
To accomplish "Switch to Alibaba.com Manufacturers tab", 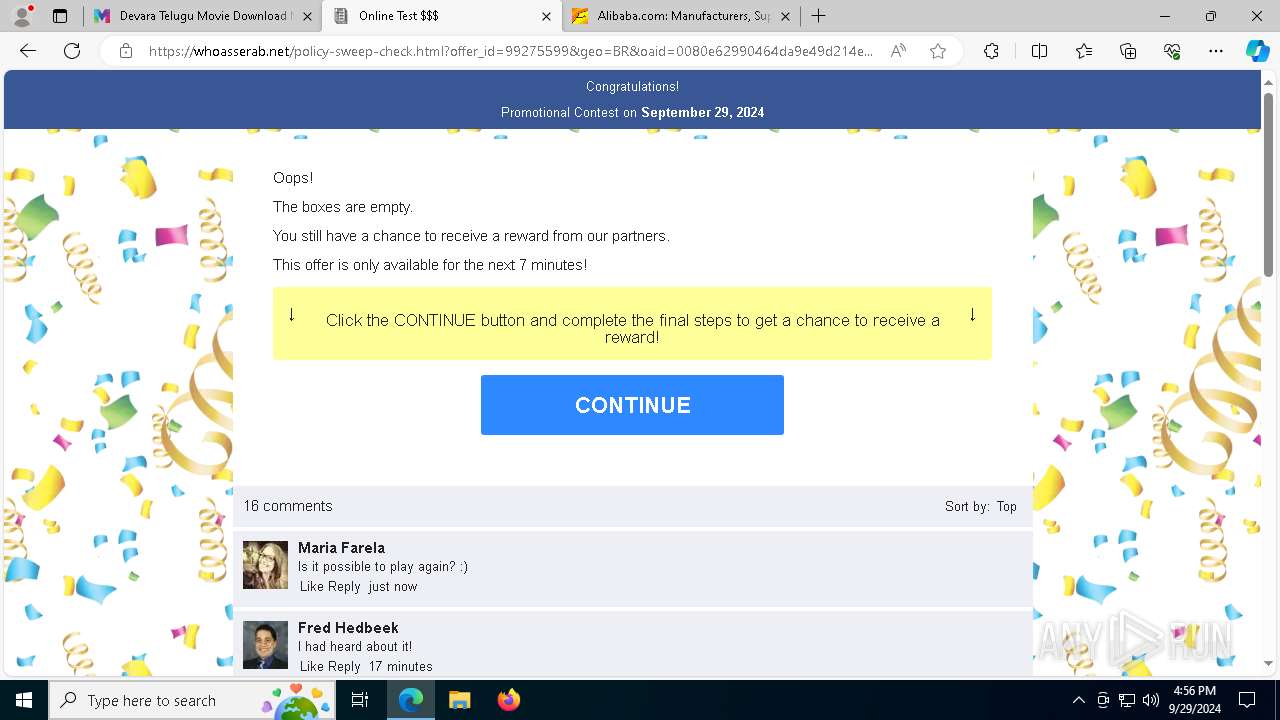I will (681, 16).
